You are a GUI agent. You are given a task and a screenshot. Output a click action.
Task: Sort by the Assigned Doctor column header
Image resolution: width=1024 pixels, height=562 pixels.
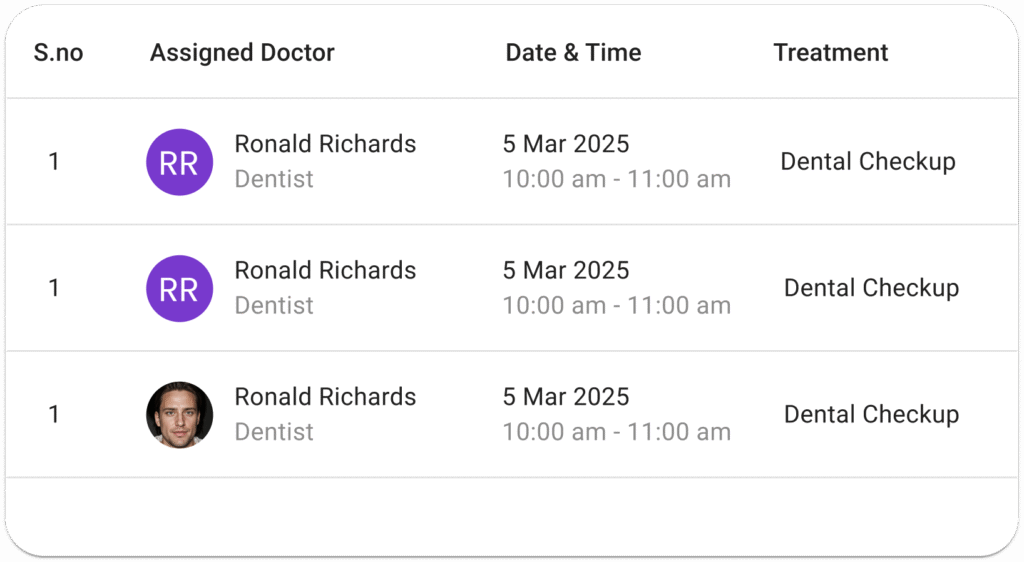(x=242, y=52)
